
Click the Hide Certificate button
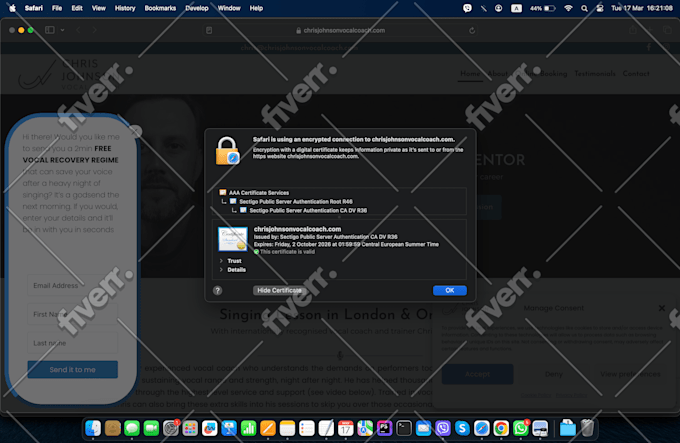coord(279,290)
